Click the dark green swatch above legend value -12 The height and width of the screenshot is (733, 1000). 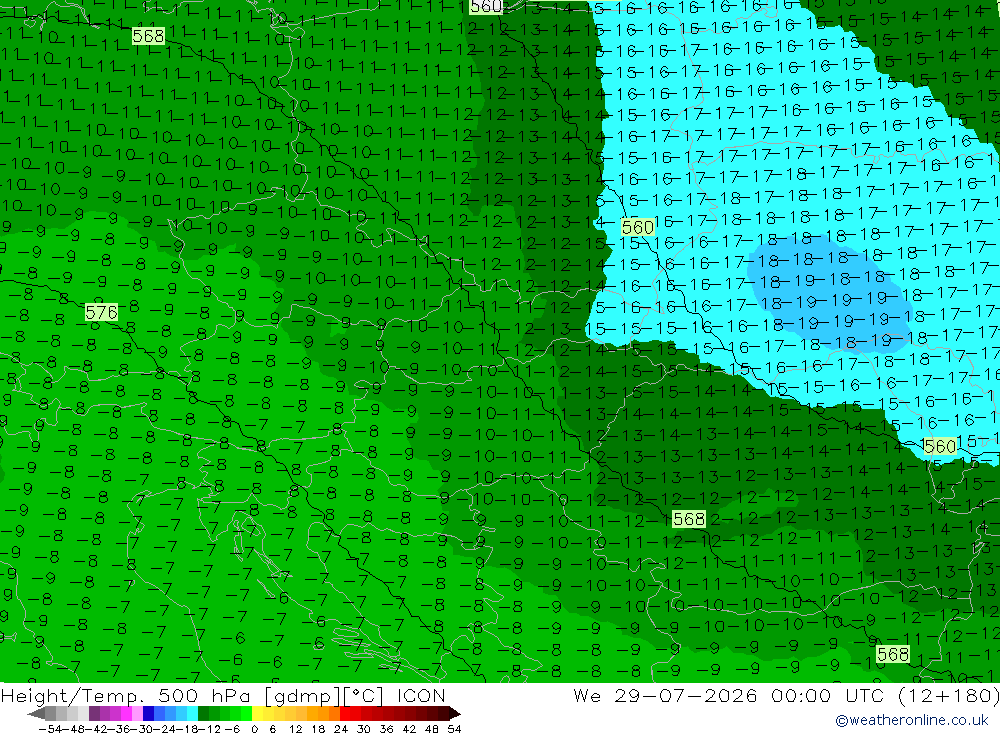(203, 713)
